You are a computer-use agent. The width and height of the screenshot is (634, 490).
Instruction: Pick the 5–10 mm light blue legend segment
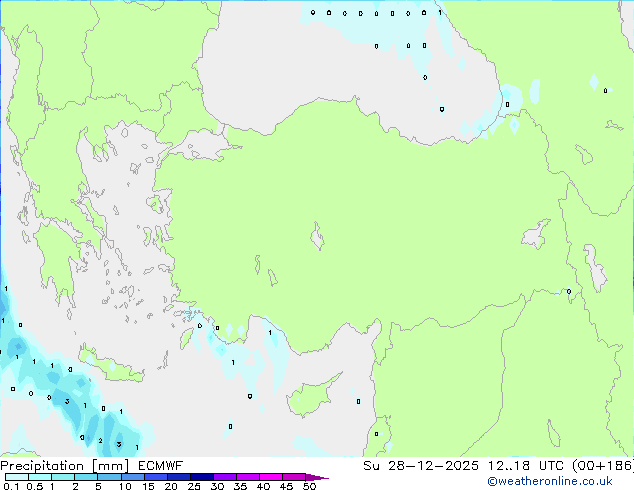coord(109,477)
